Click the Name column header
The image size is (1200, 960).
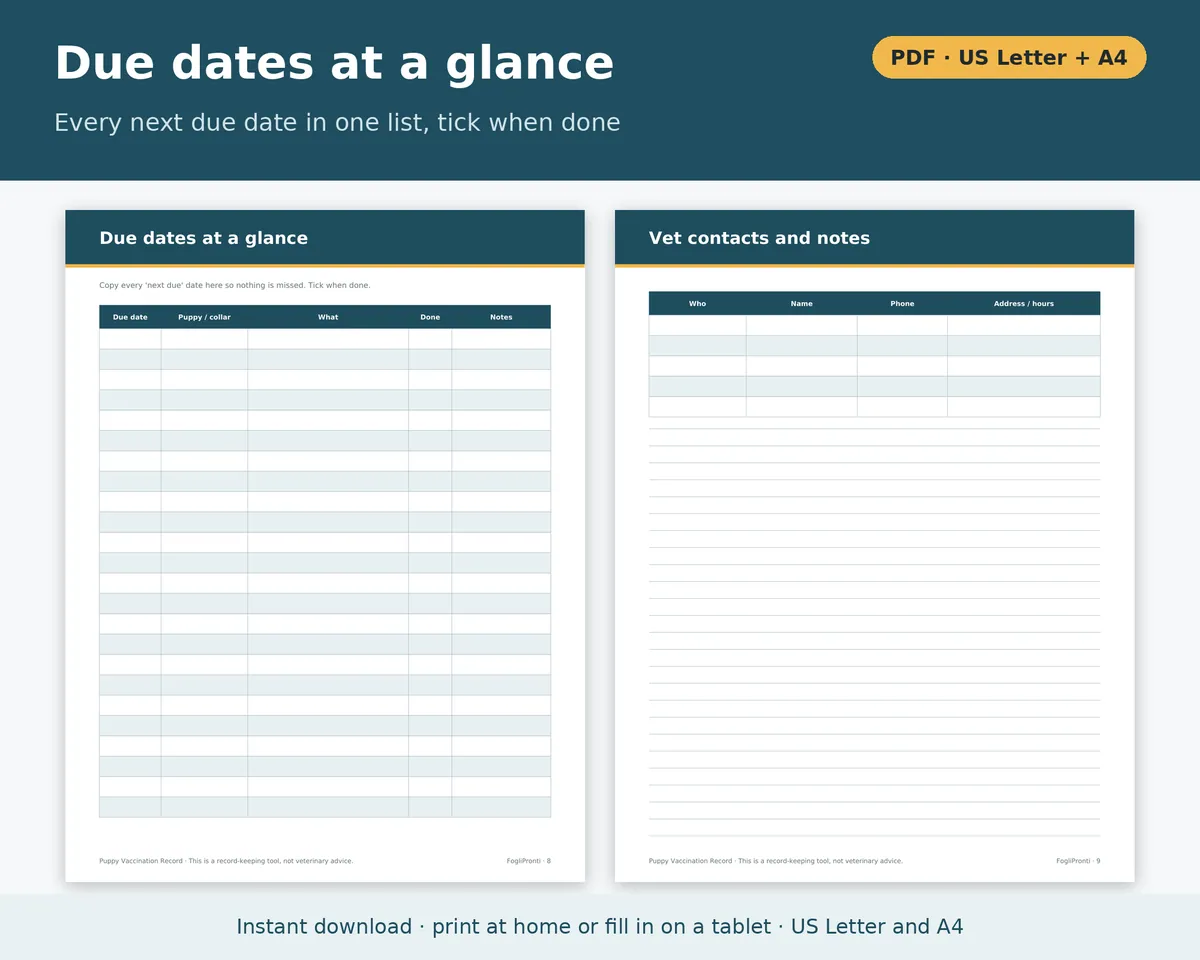(x=802, y=304)
